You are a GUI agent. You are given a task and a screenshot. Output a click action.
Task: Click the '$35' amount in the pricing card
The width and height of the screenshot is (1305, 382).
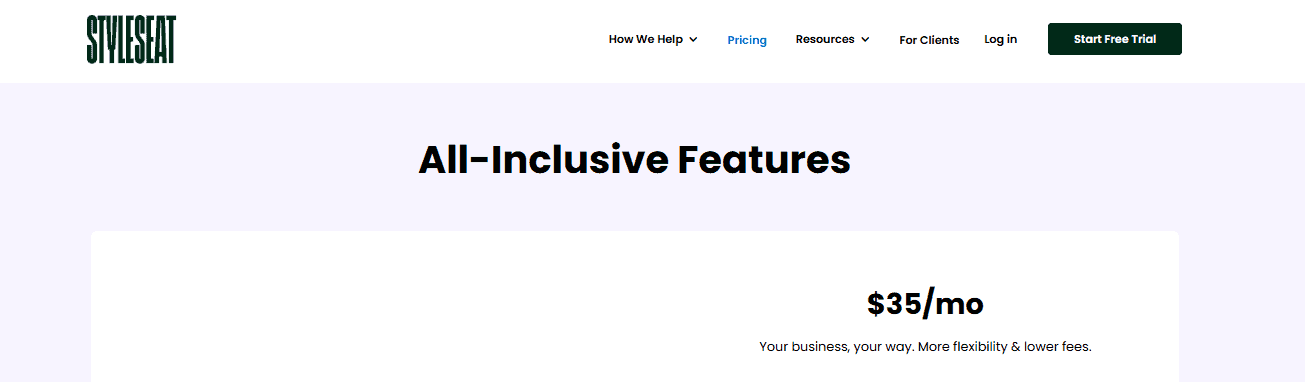point(892,304)
